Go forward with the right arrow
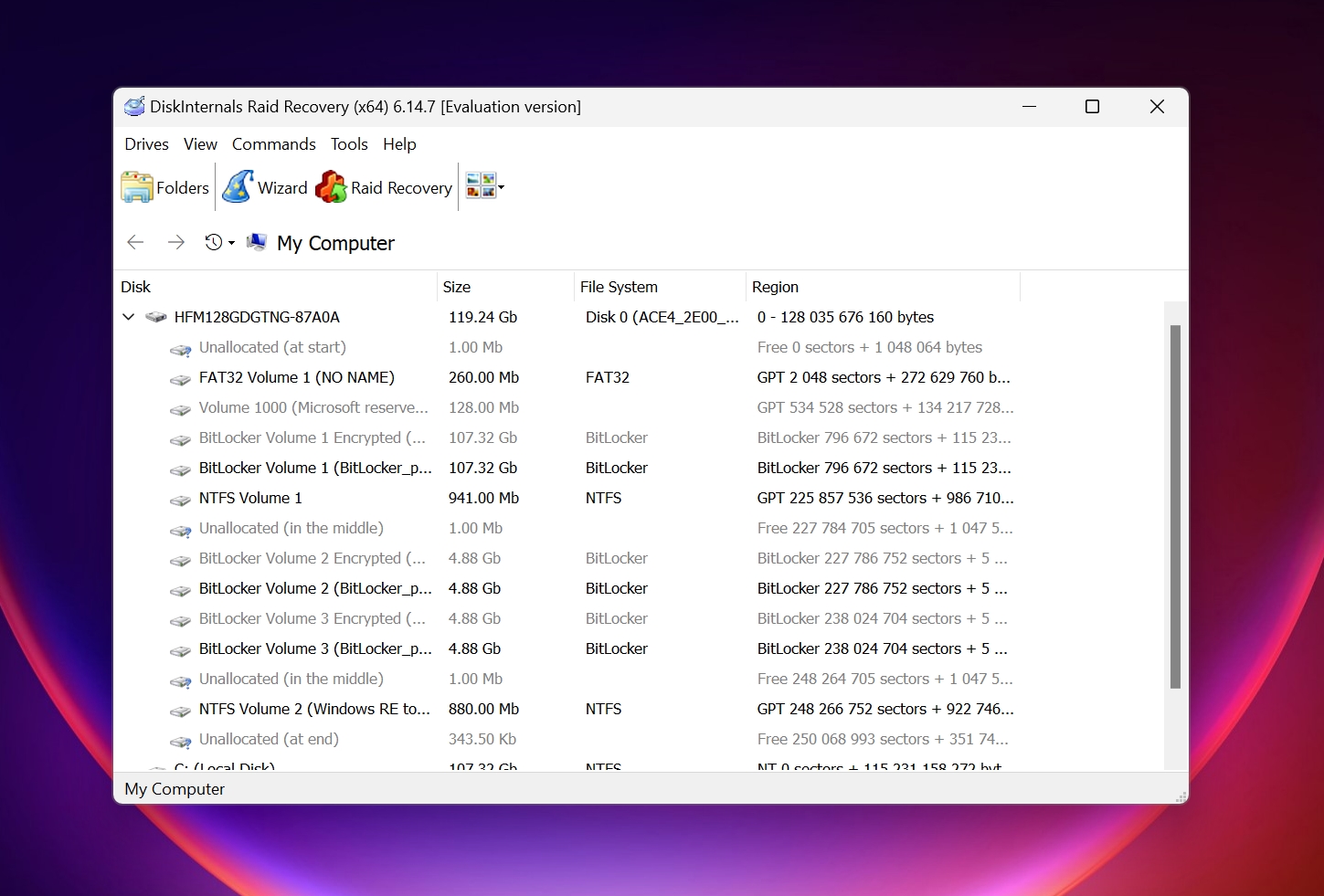 (175, 242)
